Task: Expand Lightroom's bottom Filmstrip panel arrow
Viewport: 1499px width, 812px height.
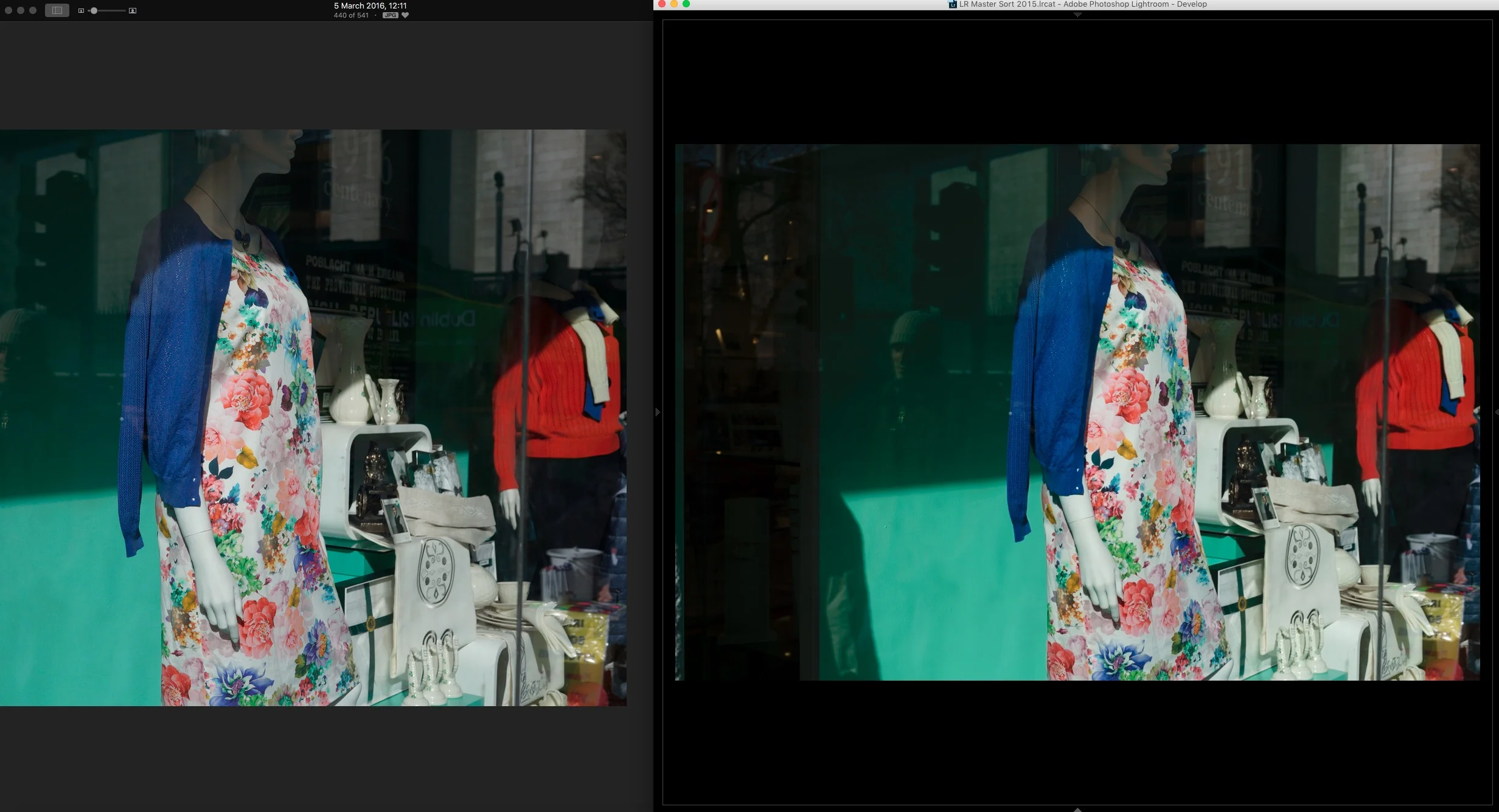Action: click(1077, 809)
